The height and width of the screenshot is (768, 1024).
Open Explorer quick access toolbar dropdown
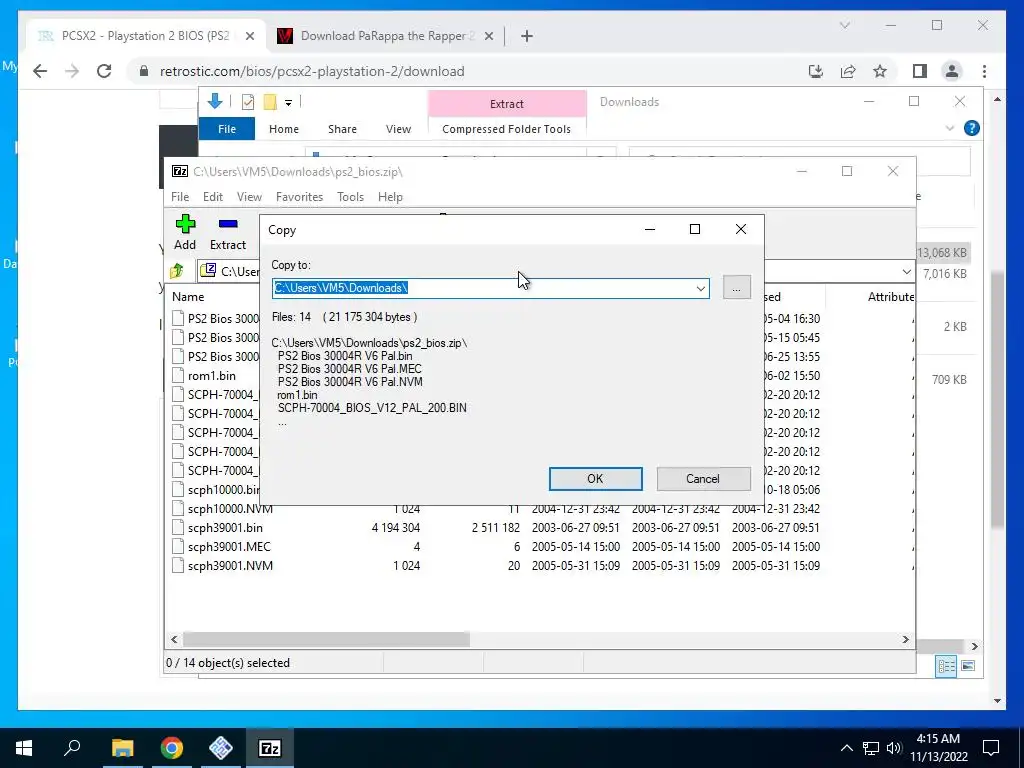point(288,103)
